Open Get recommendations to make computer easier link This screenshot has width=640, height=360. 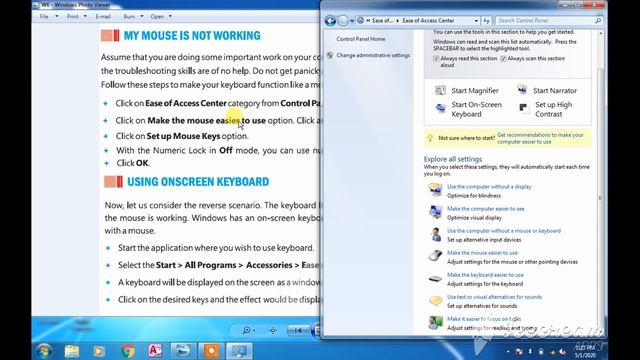coord(540,138)
